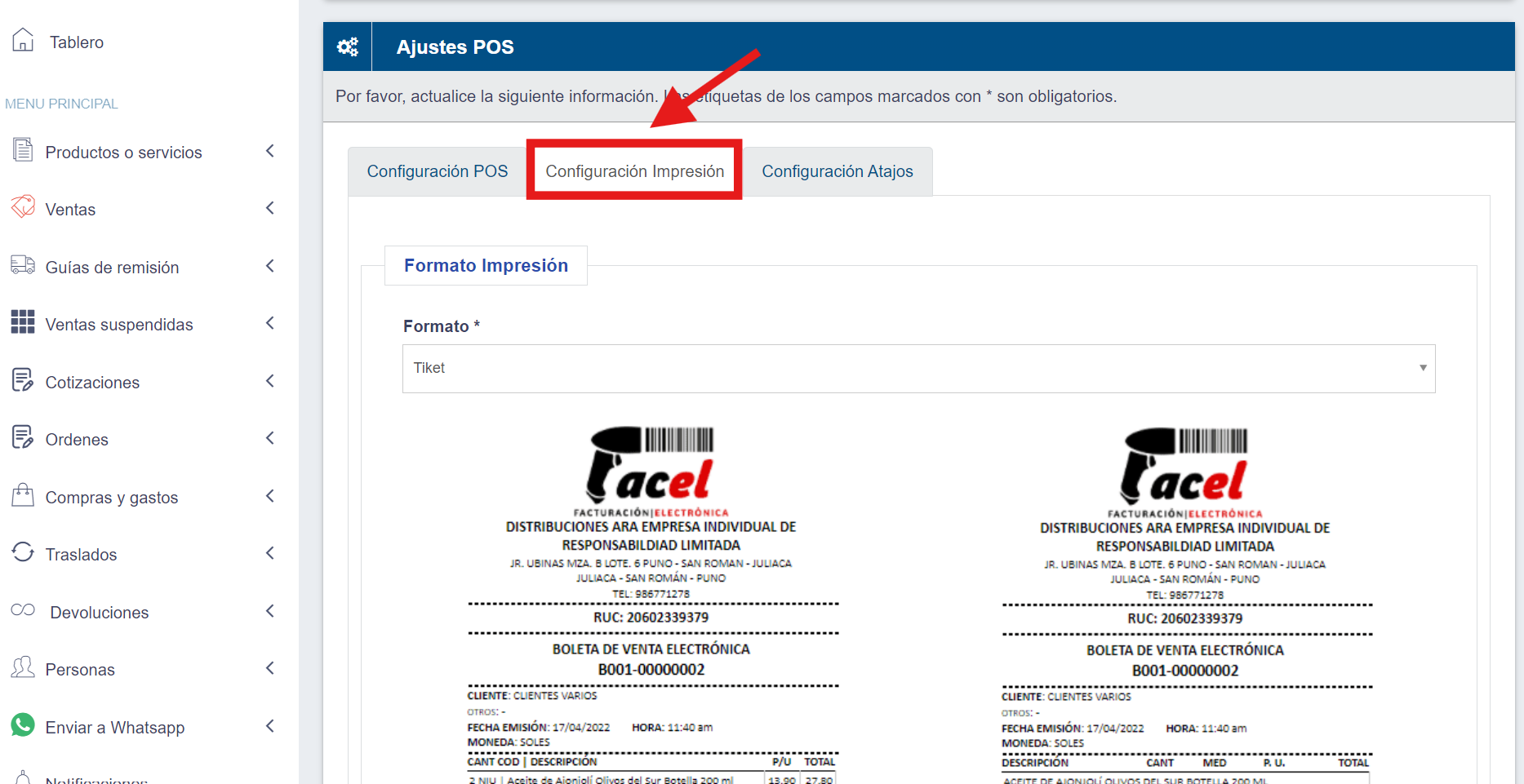Click the Ventas tag icon
The height and width of the screenshot is (784, 1524).
(23, 207)
